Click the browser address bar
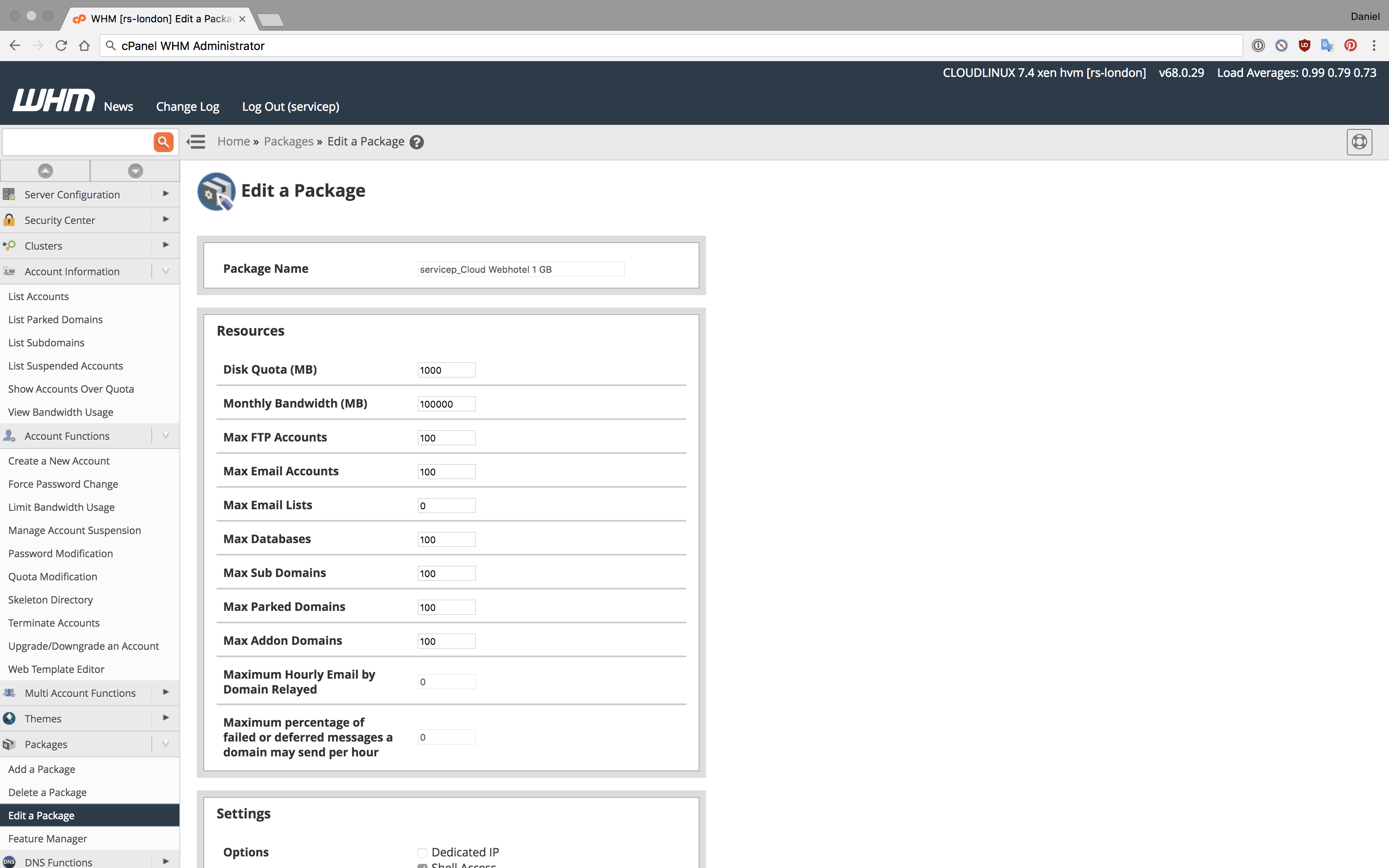Screen dimensions: 1389x868 pos(671,45)
